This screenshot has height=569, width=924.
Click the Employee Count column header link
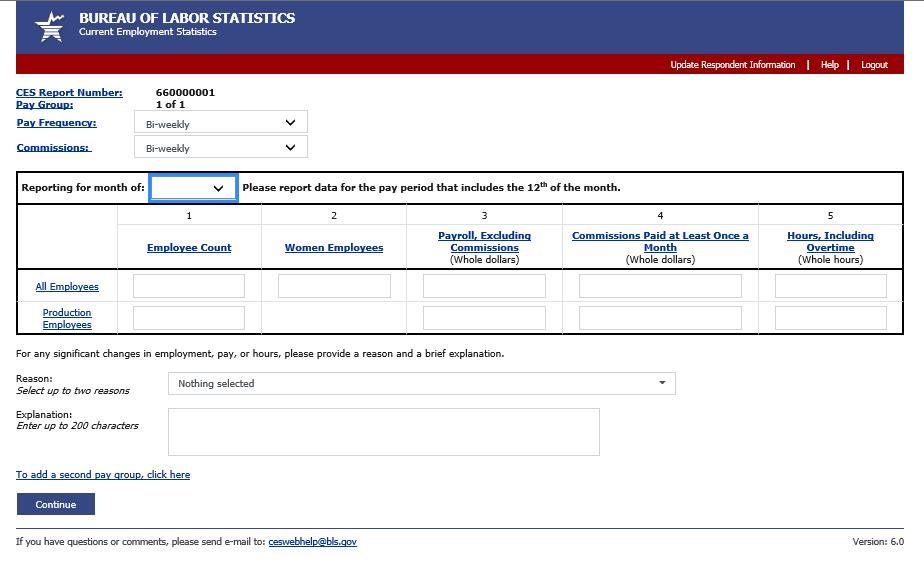point(189,248)
